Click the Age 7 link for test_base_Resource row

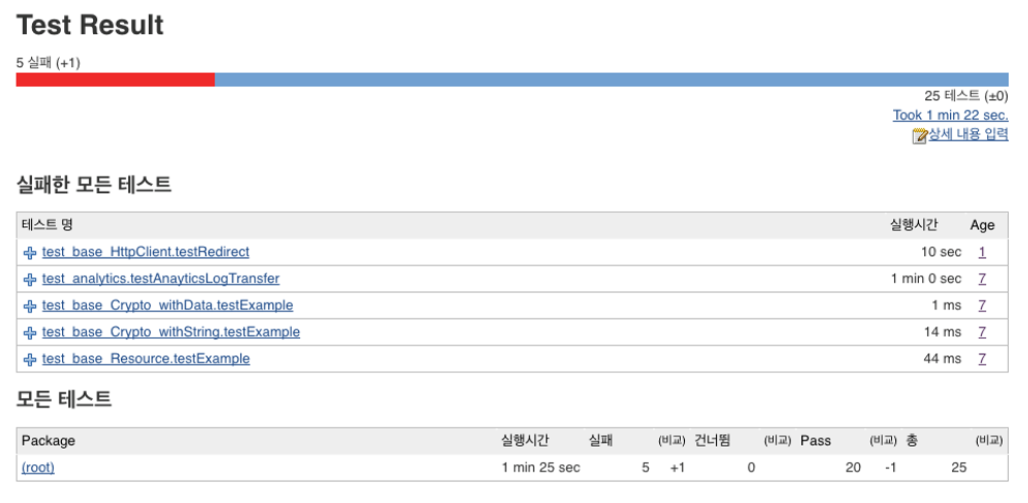[x=982, y=359]
